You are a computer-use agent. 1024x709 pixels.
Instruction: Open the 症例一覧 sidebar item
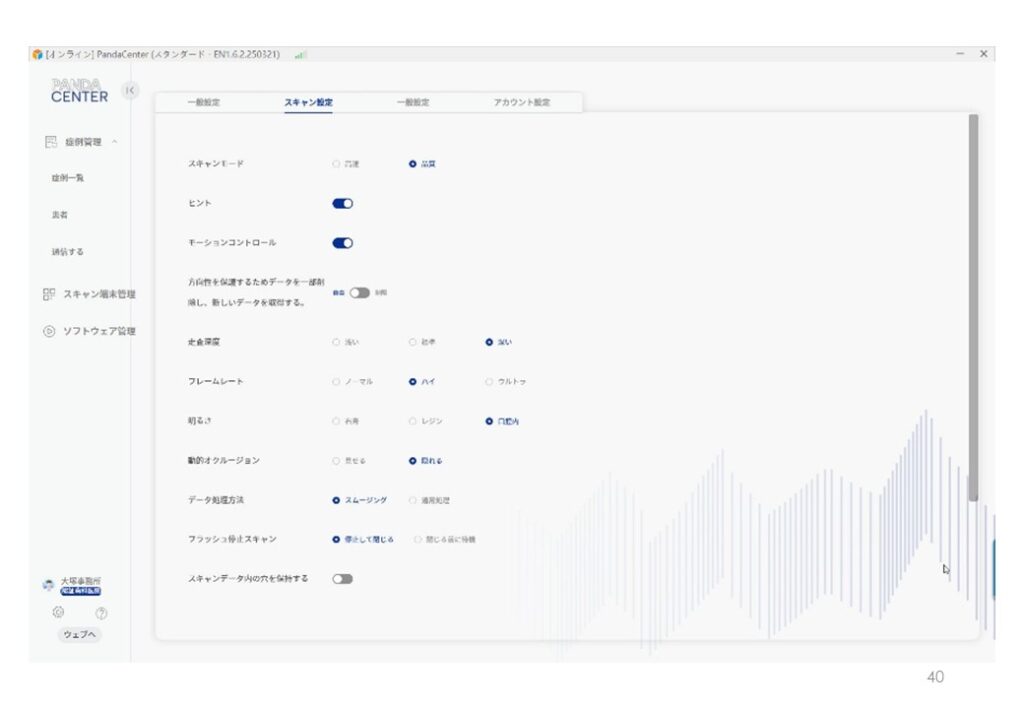pos(68,178)
